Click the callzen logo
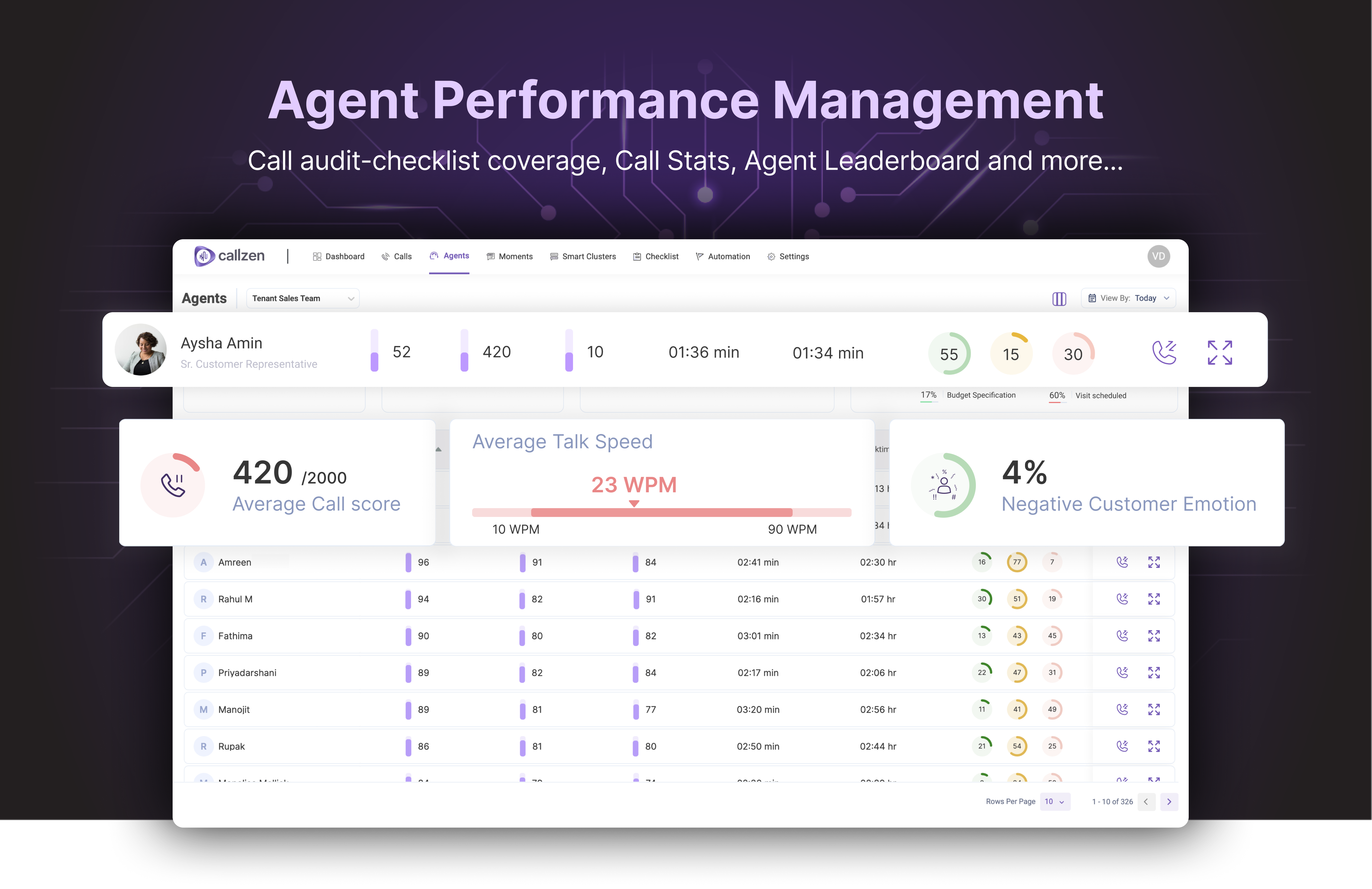This screenshot has height=889, width=1372. pyautogui.click(x=229, y=256)
